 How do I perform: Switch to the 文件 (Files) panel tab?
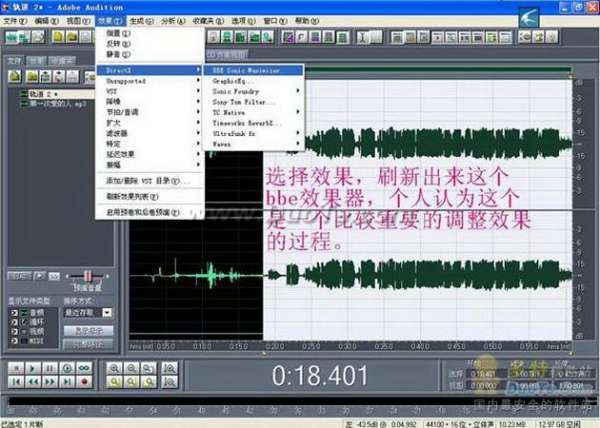[15, 60]
